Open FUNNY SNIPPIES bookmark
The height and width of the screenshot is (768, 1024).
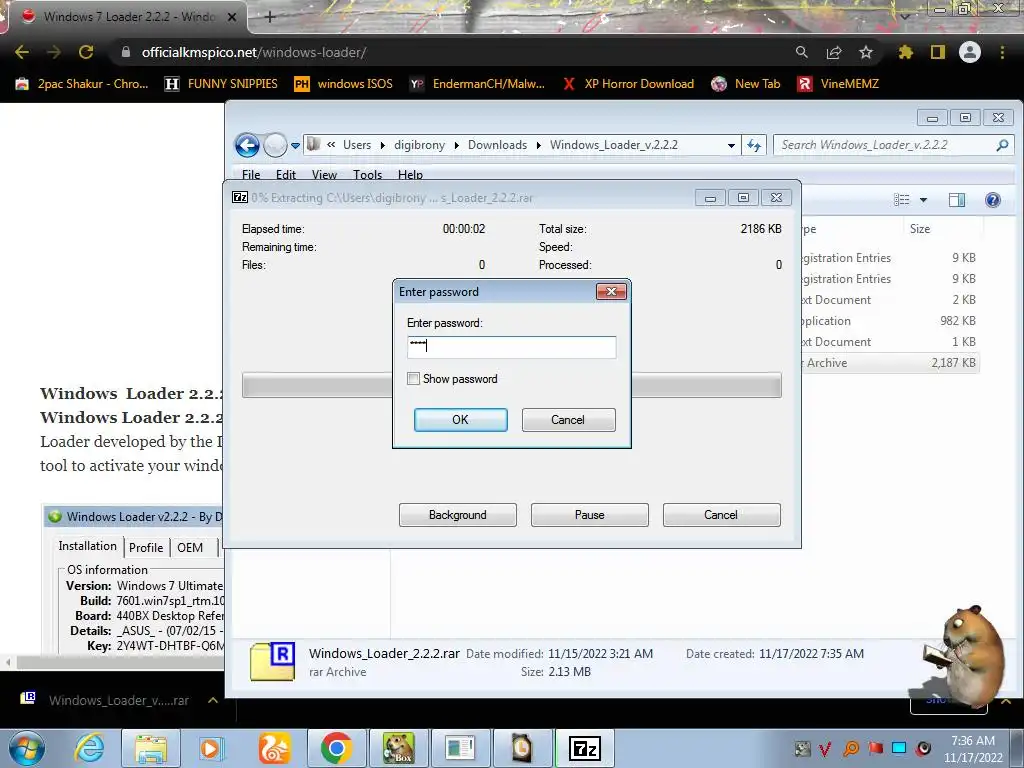tap(221, 84)
